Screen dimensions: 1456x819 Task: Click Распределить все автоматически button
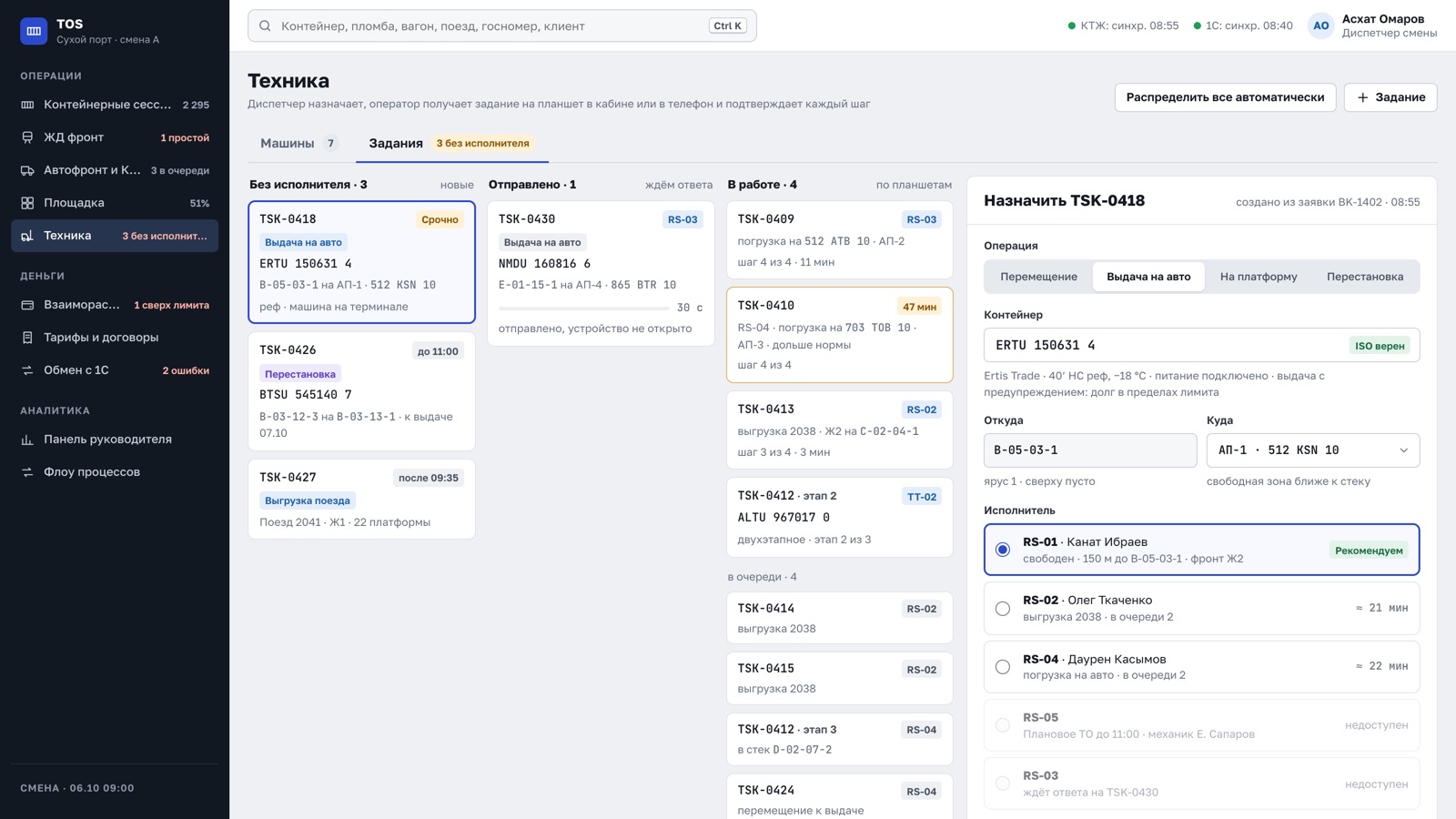(1225, 97)
